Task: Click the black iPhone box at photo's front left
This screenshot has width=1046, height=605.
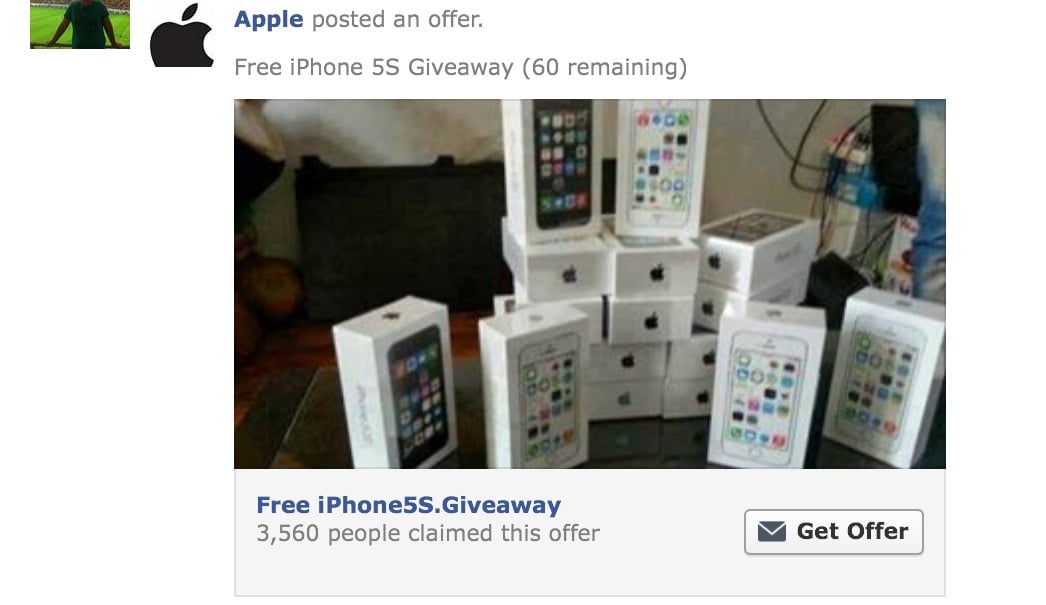Action: pos(395,382)
